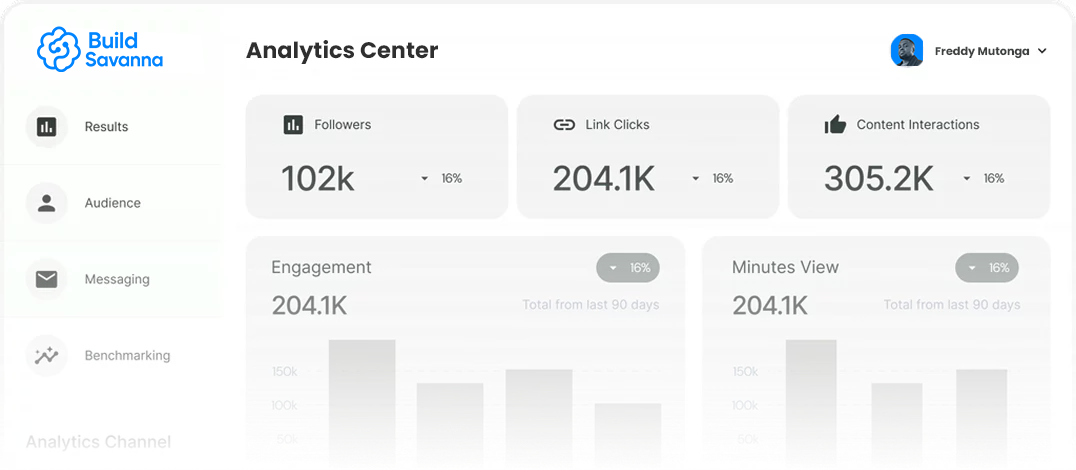Expand the Link Clicks 16% caret
This screenshot has width=1076, height=470.
(695, 179)
